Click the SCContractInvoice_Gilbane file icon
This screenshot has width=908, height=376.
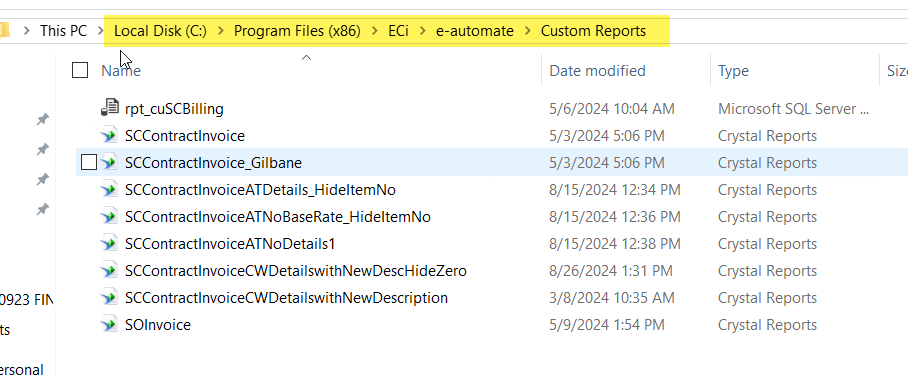click(x=109, y=163)
